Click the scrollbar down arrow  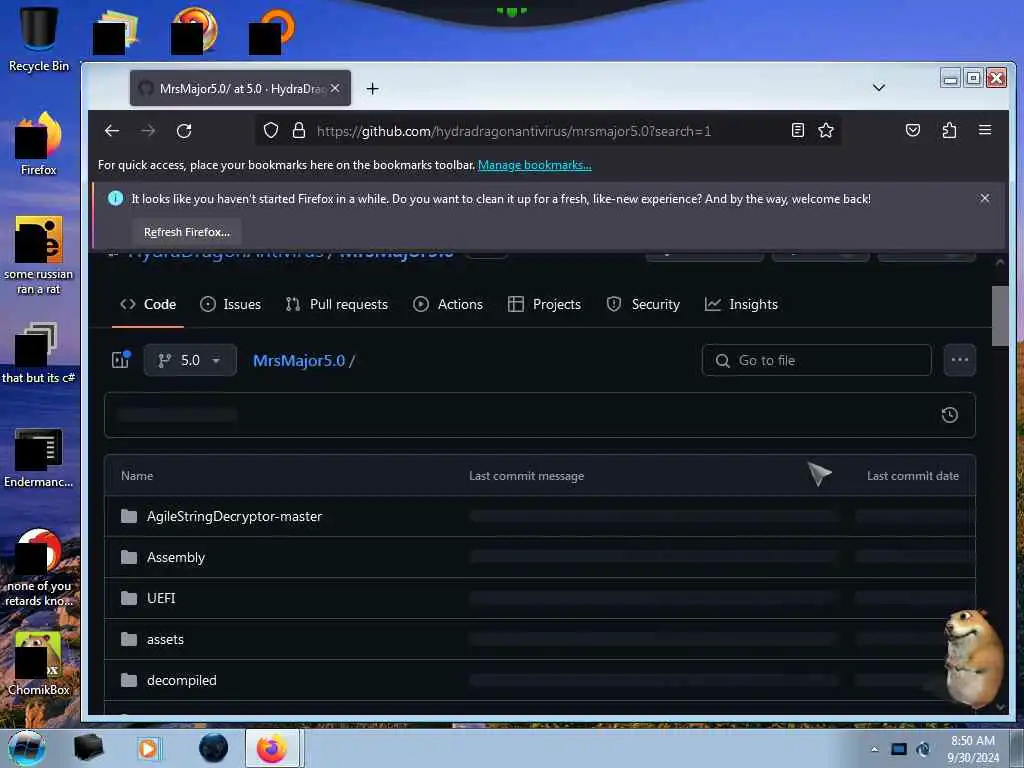click(1000, 707)
